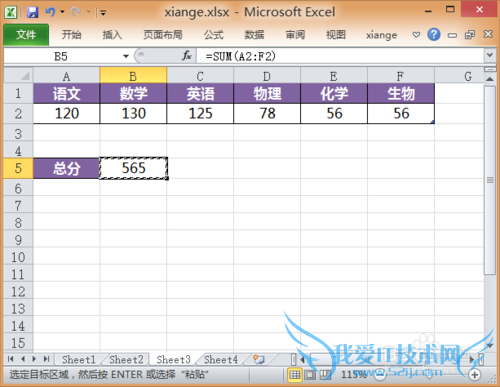Switch to Page Break Preview icon

[325, 375]
